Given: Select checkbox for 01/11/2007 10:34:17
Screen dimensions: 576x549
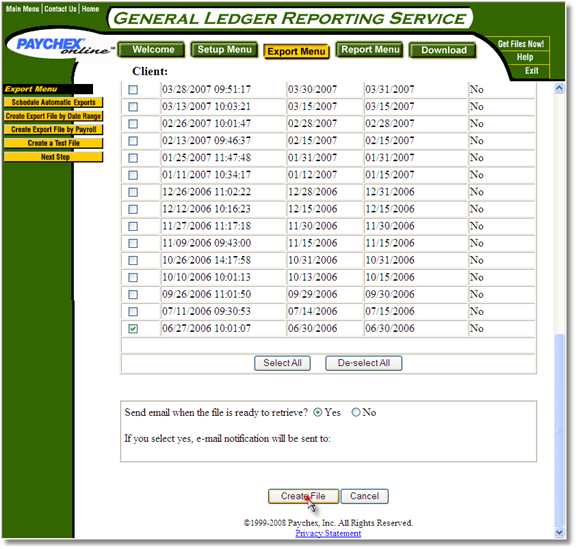Looking at the screenshot, I should click(133, 175).
